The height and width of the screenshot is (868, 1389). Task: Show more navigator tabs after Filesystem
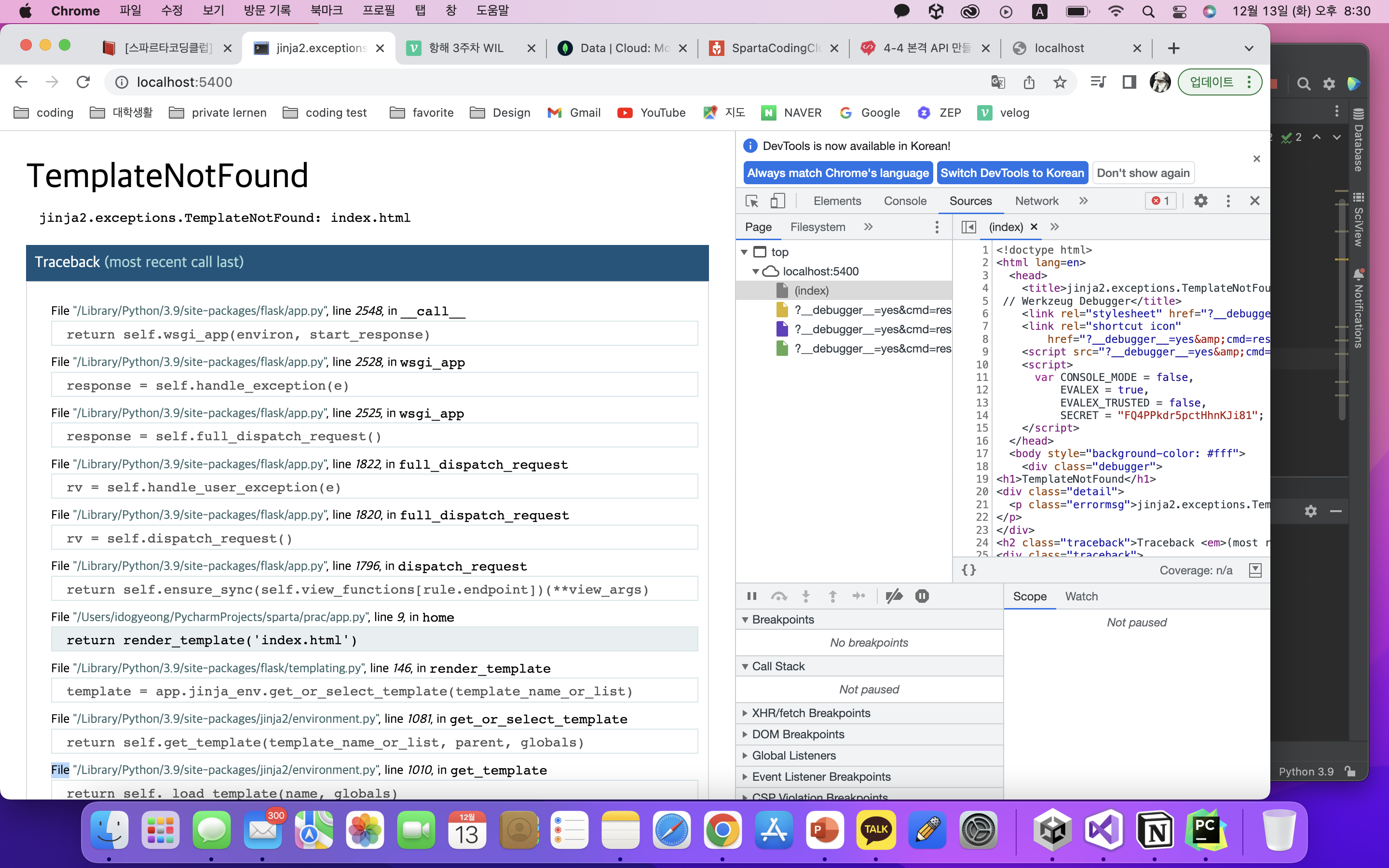click(869, 227)
